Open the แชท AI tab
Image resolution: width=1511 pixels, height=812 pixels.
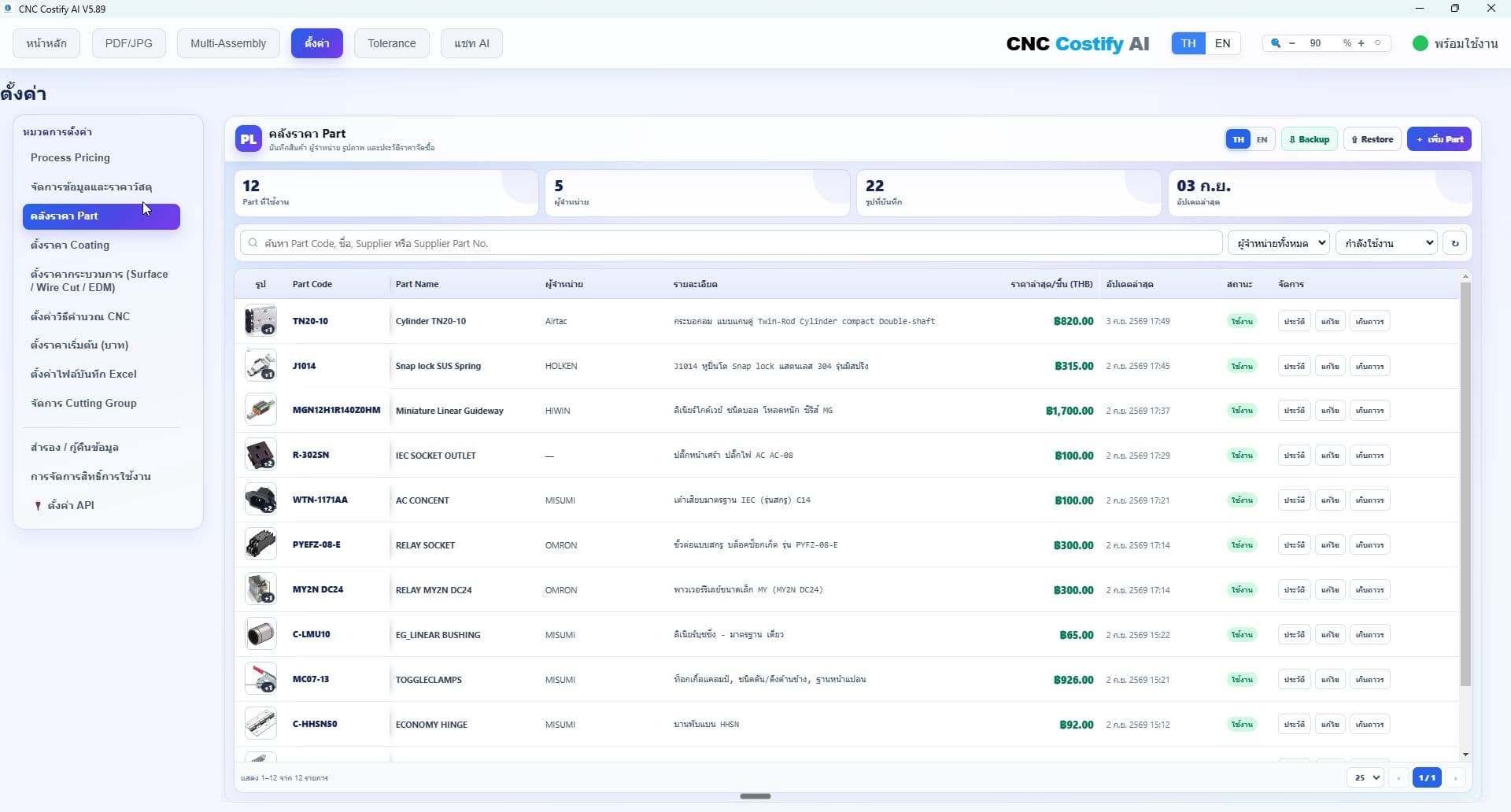coord(471,43)
